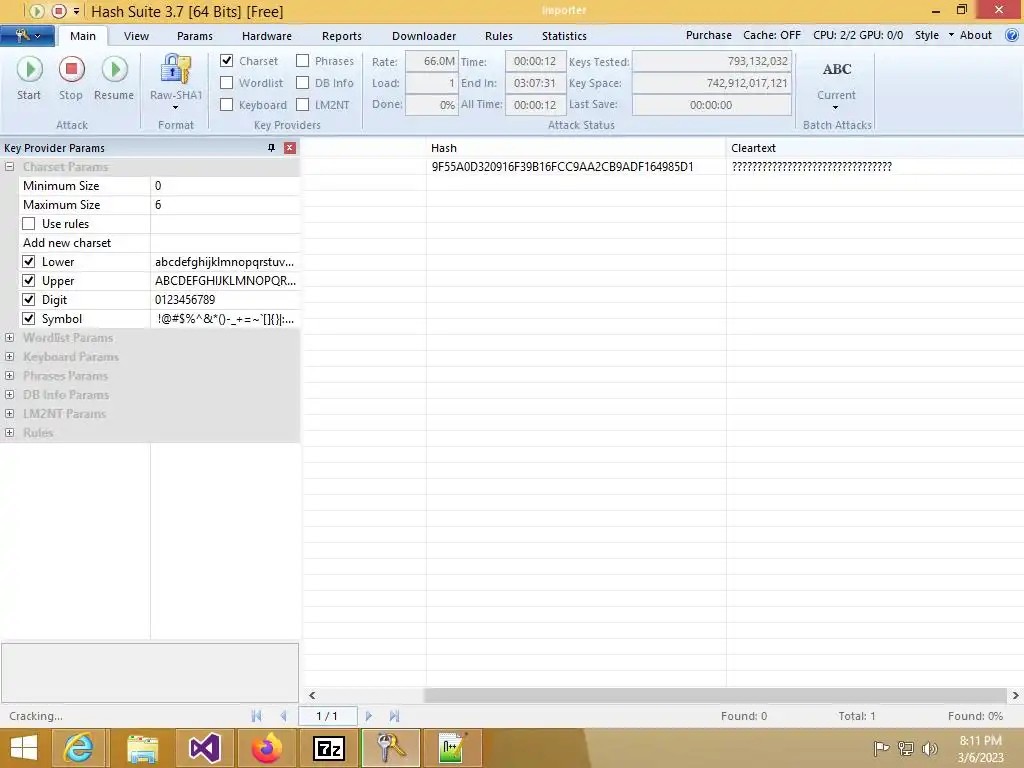Launch Internet Explorer from taskbar
This screenshot has height=768, width=1024.
click(78, 748)
